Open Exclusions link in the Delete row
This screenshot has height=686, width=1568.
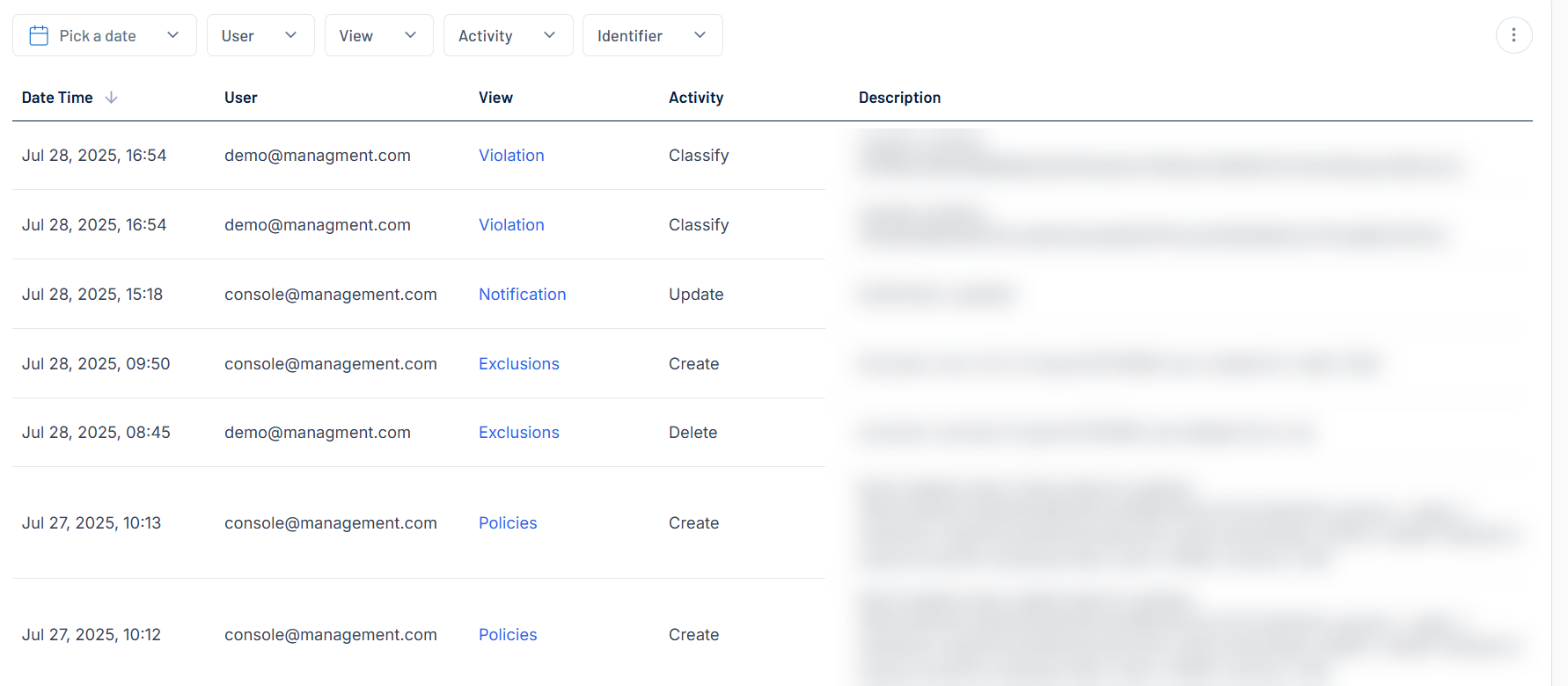click(518, 433)
